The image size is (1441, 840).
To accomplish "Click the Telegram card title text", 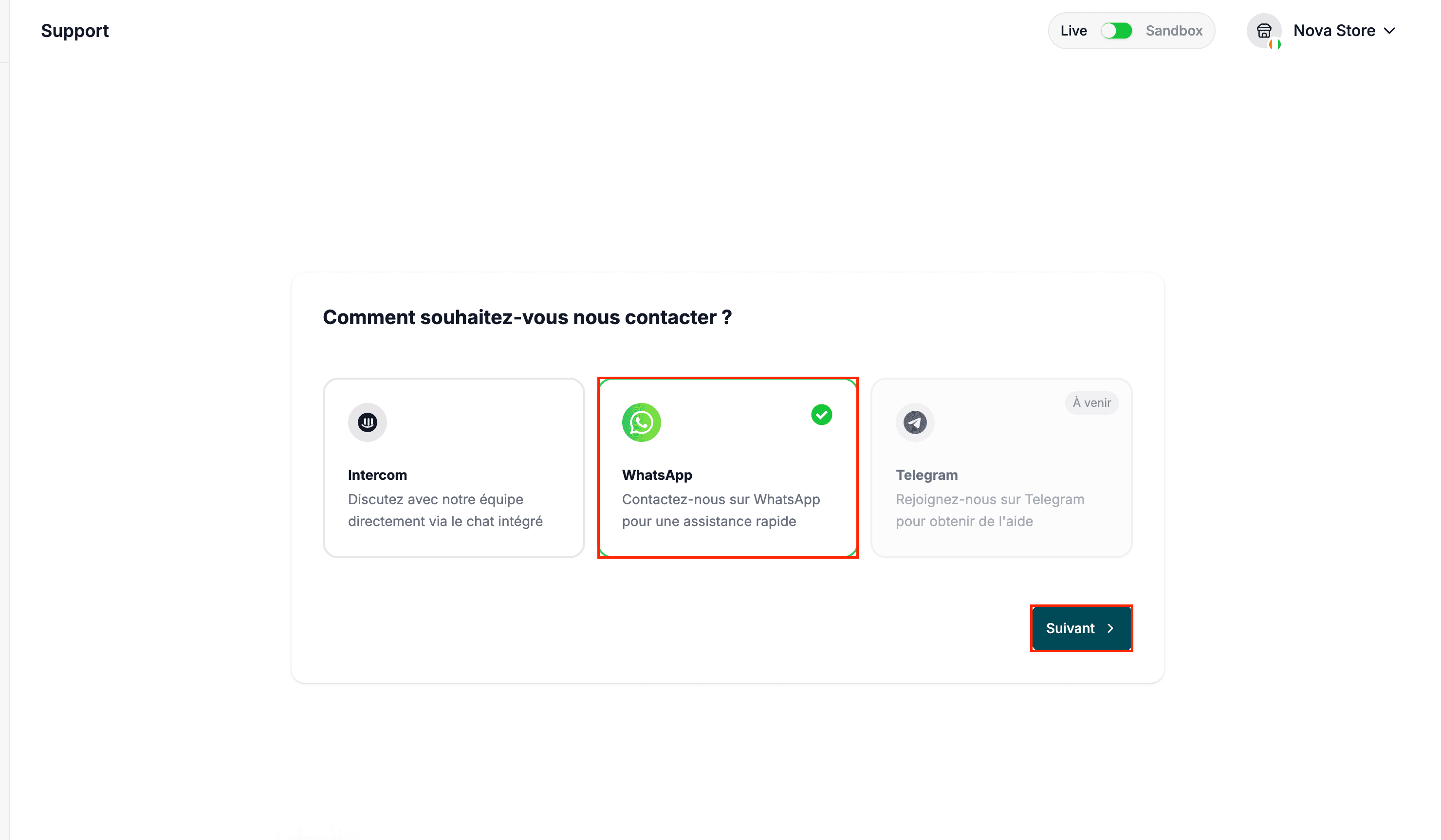I will coord(926,475).
